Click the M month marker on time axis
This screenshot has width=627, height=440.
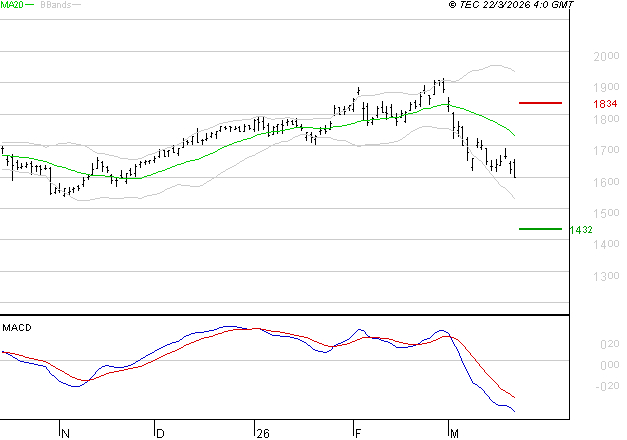click(x=454, y=434)
